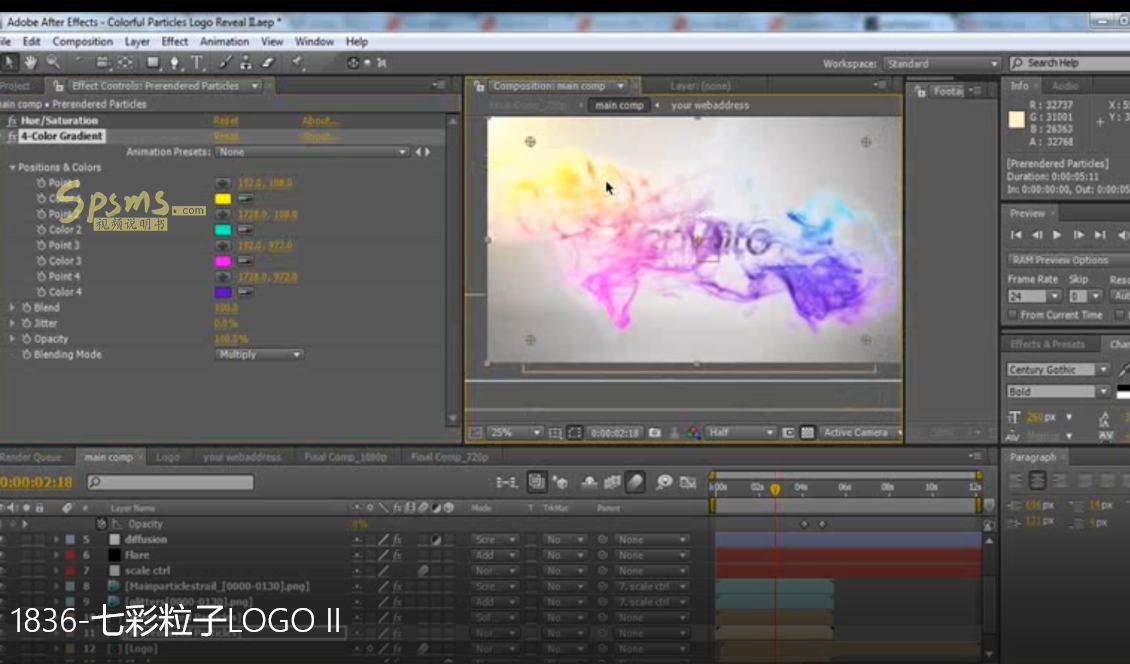Toggle transparency grid in viewer
This screenshot has width=1130, height=664.
click(807, 433)
